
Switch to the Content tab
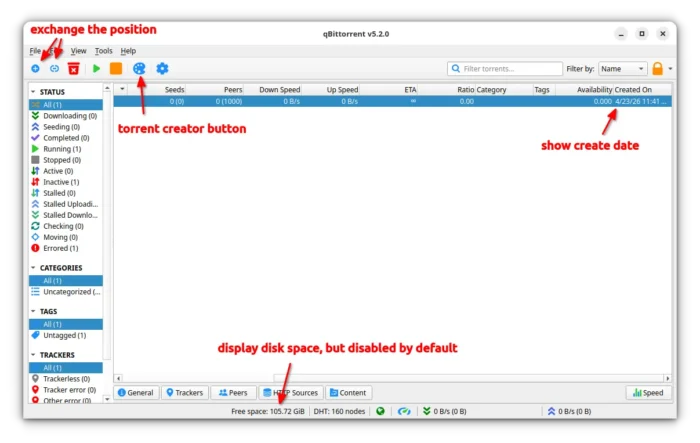point(348,393)
